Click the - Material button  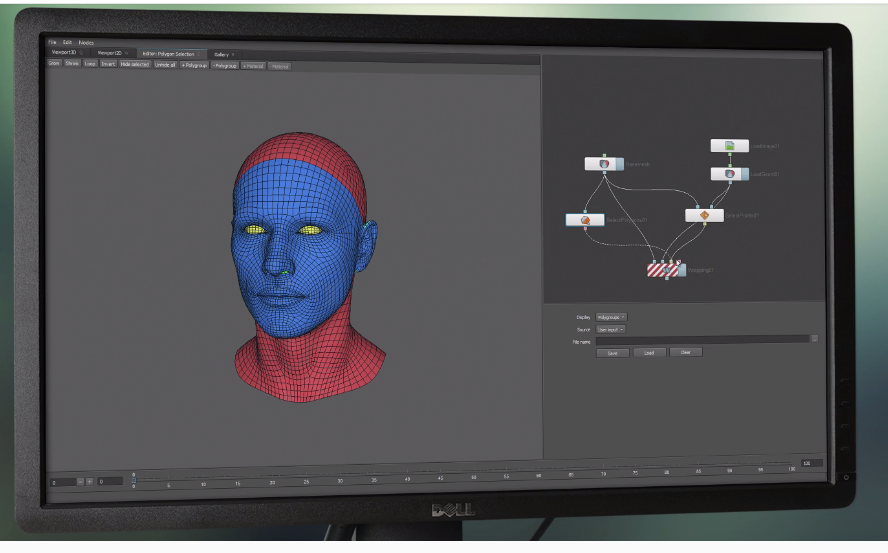click(279, 66)
